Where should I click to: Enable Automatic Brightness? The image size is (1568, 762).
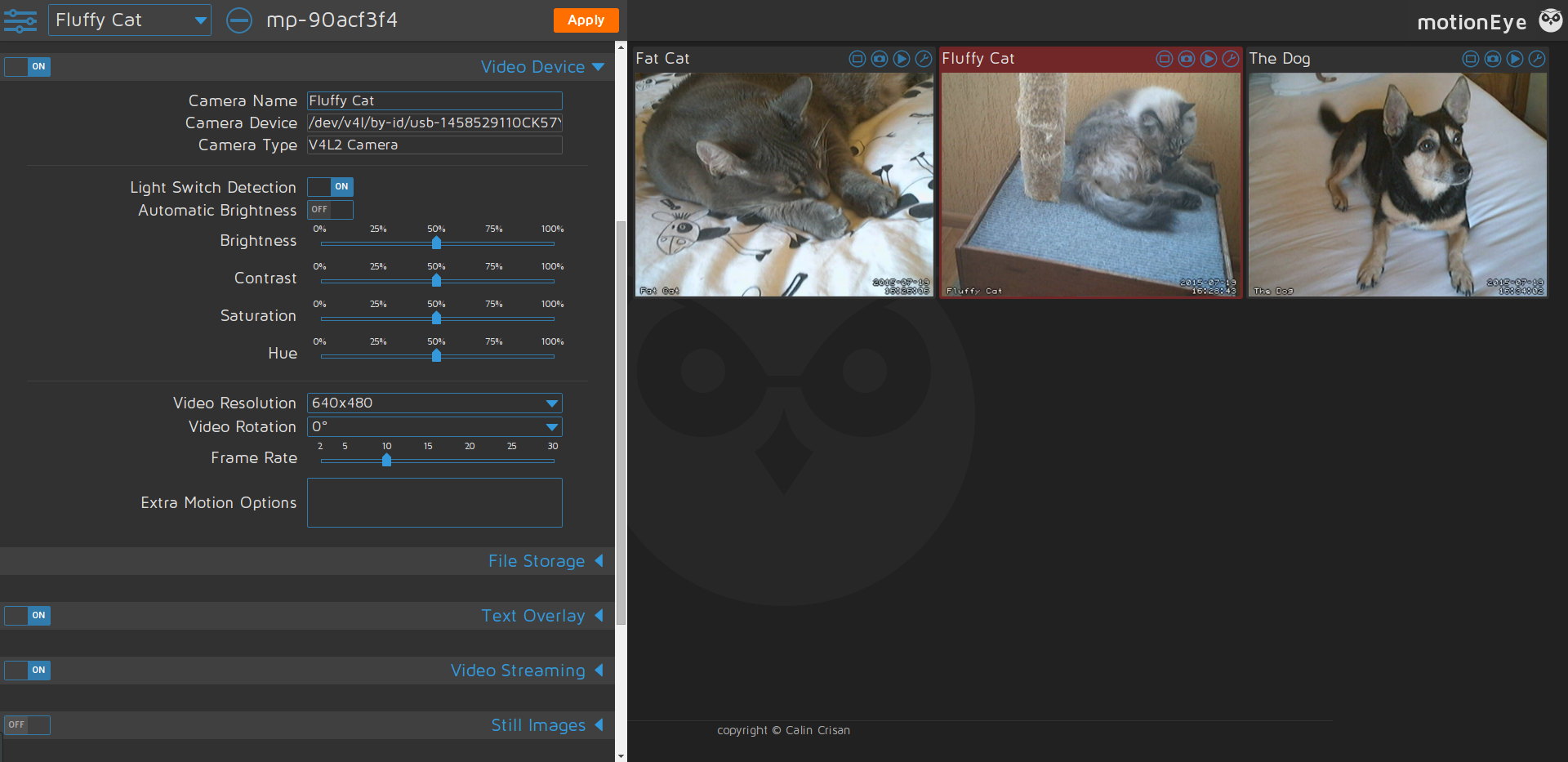click(330, 210)
